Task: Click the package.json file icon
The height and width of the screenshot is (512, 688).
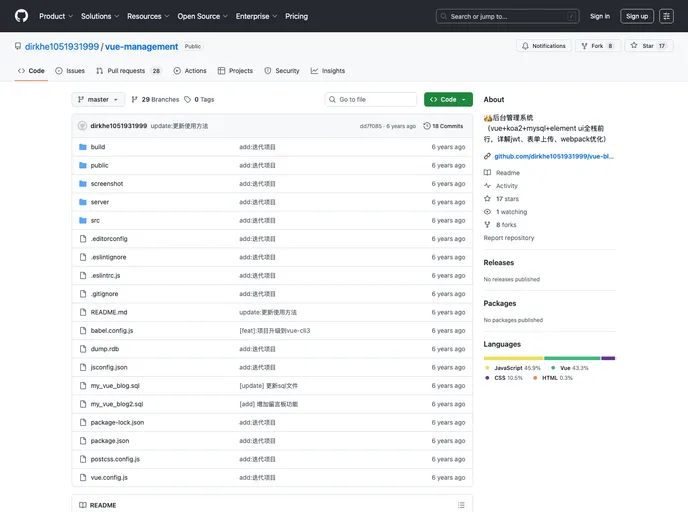Action: pyautogui.click(x=82, y=441)
